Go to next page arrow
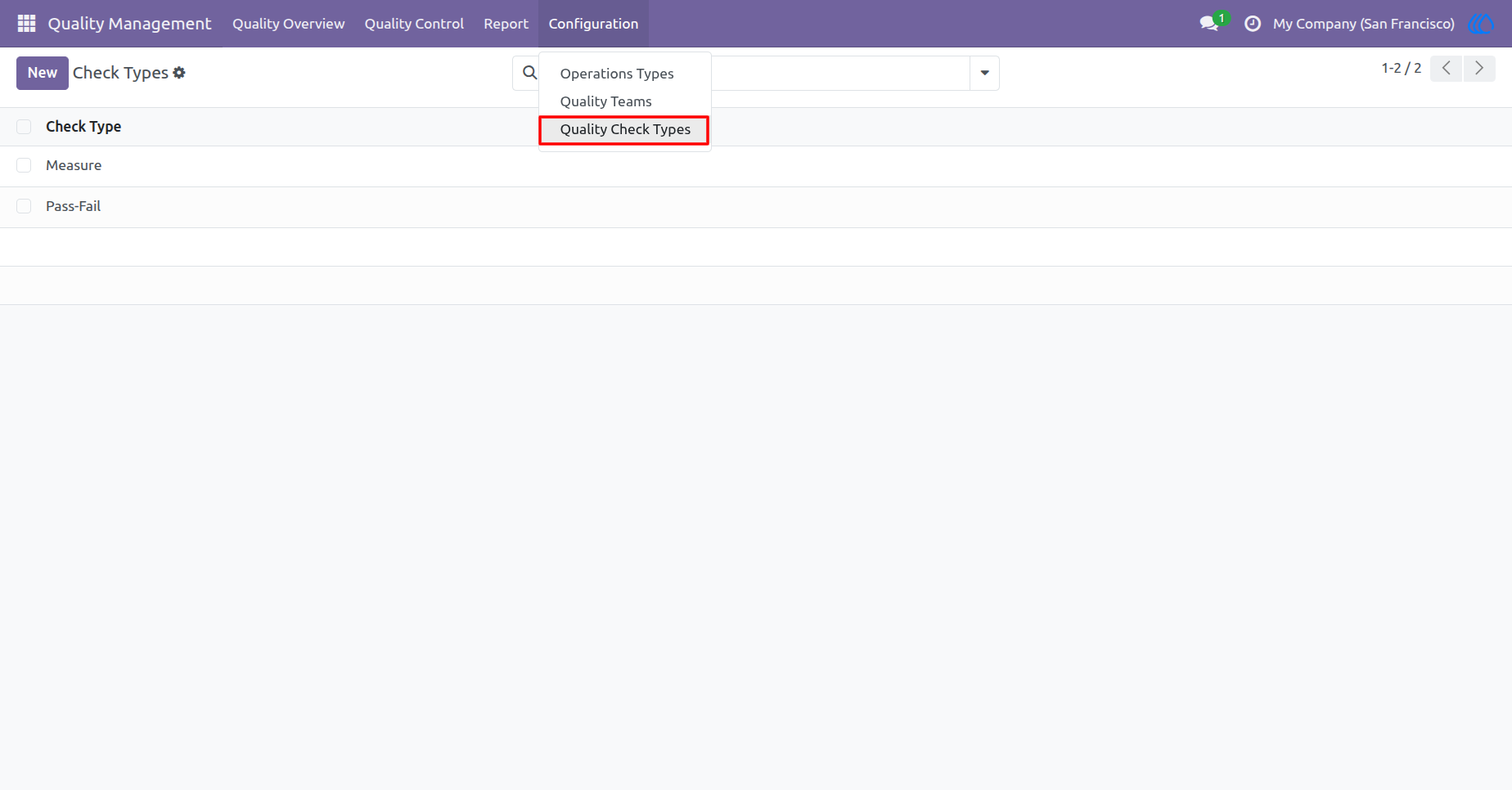 pos(1479,69)
